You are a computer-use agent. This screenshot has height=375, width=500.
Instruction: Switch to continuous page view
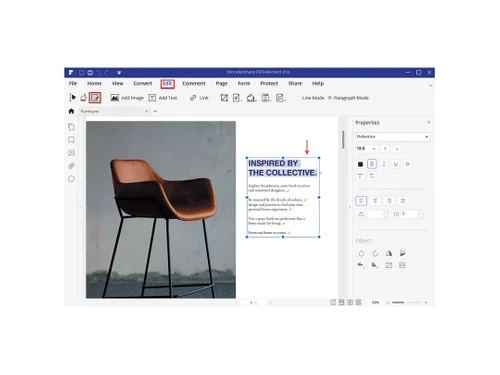click(x=341, y=302)
